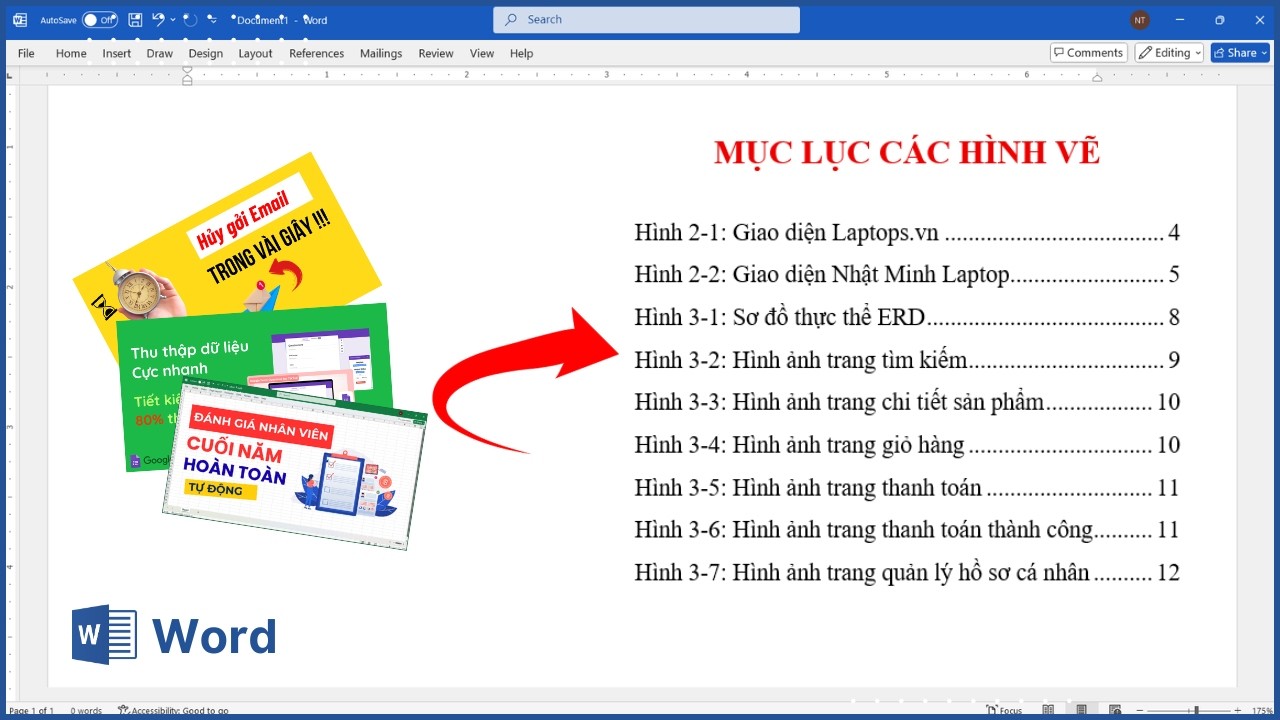Open the File menu
The width and height of the screenshot is (1280, 720).
26,53
